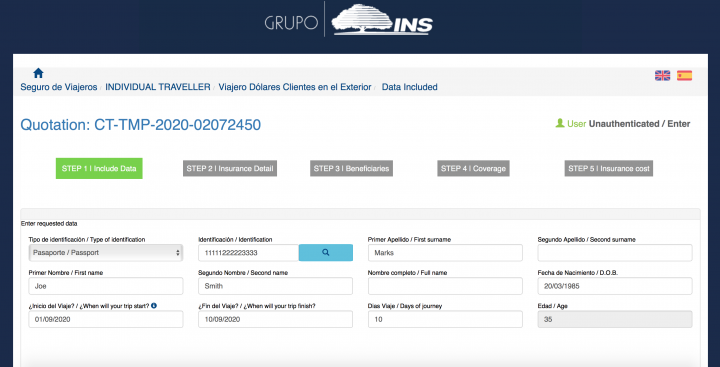720x367 pixels.
Task: Open Seguro de Viajeros breadcrumb link
Action: (59, 87)
